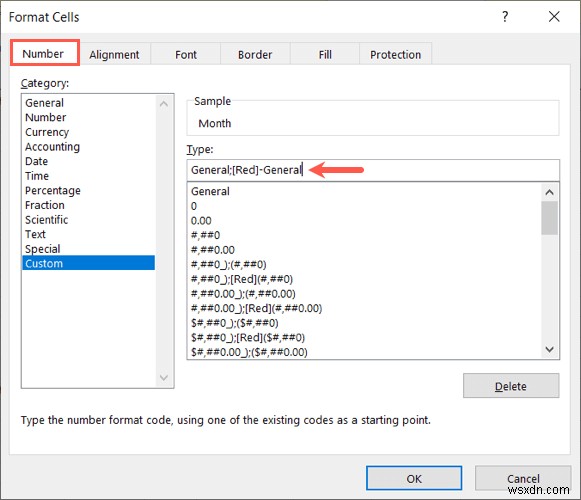
Task: Select the #,##0_);(#,##0) format code
Action: pyautogui.click(x=364, y=264)
